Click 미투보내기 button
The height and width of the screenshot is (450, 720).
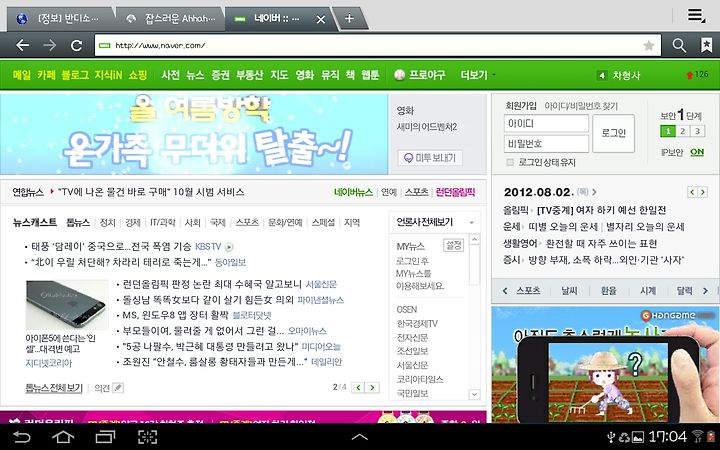430,158
